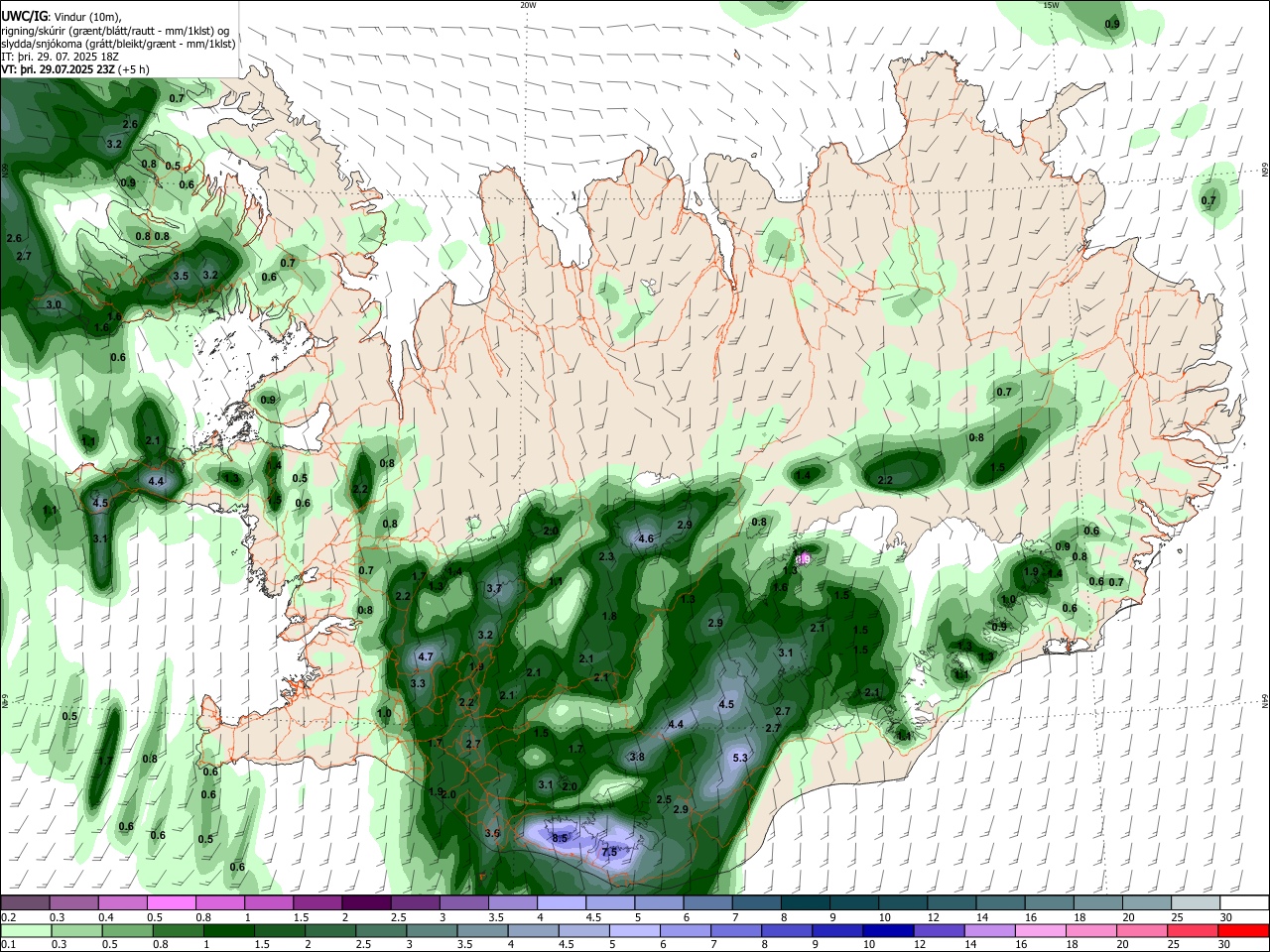Click the 1.8 rainfall label on the map
The image size is (1270, 952).
609,616
